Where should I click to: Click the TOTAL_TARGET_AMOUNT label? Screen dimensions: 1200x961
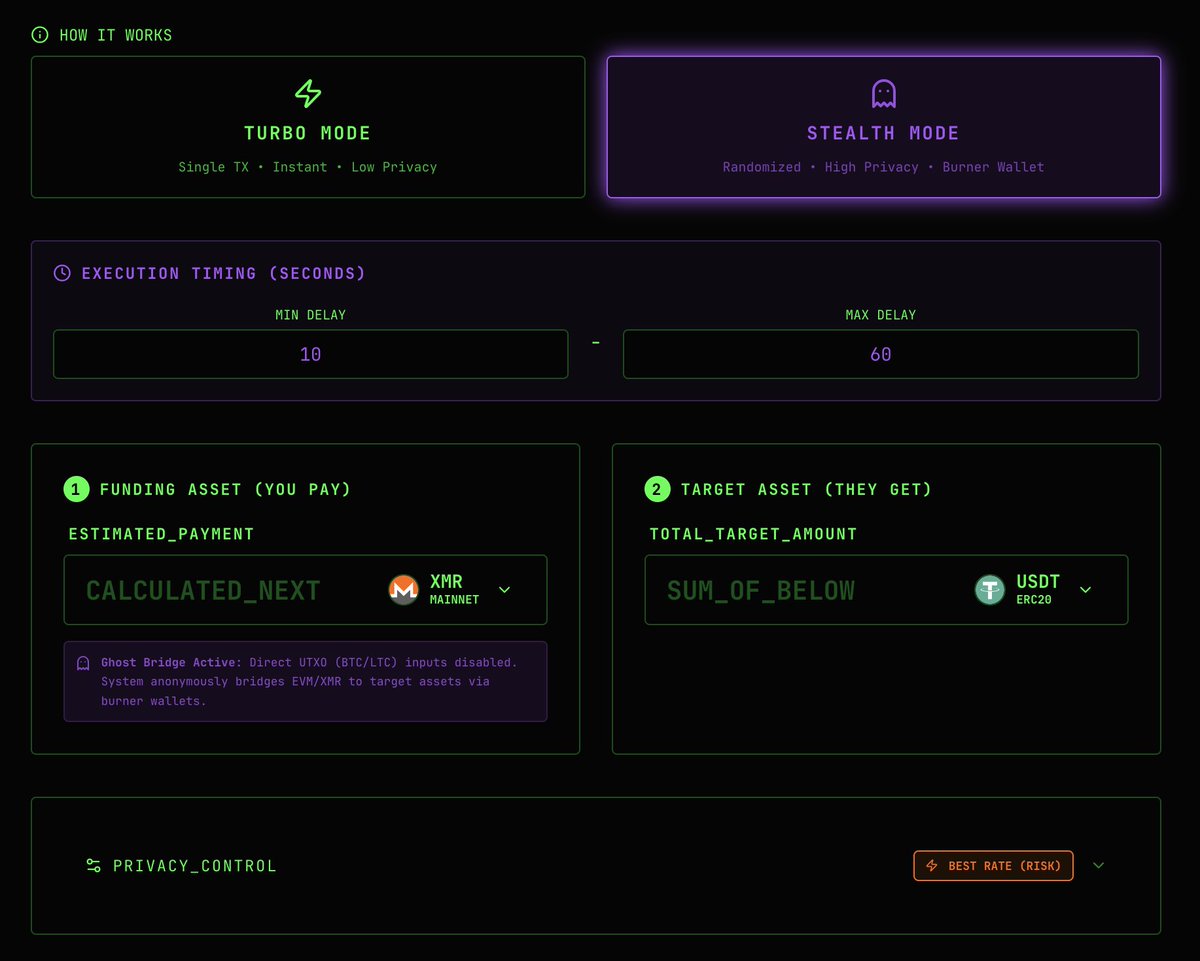click(754, 534)
